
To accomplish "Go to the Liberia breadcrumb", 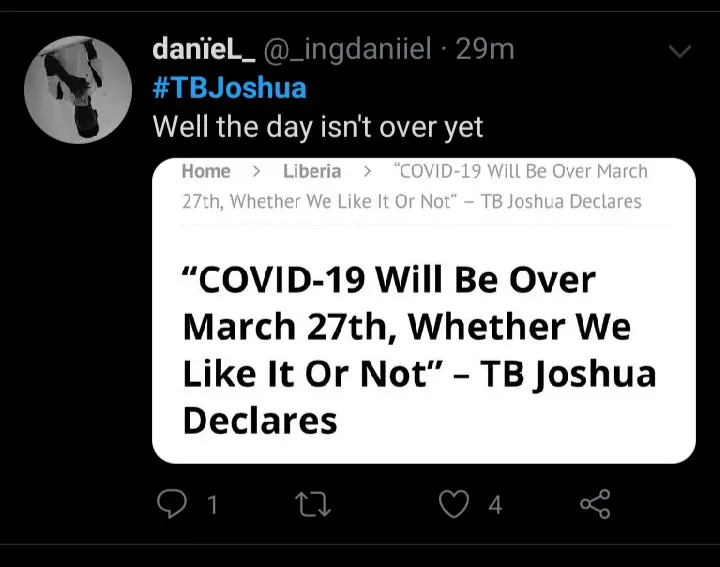I will [x=312, y=171].
